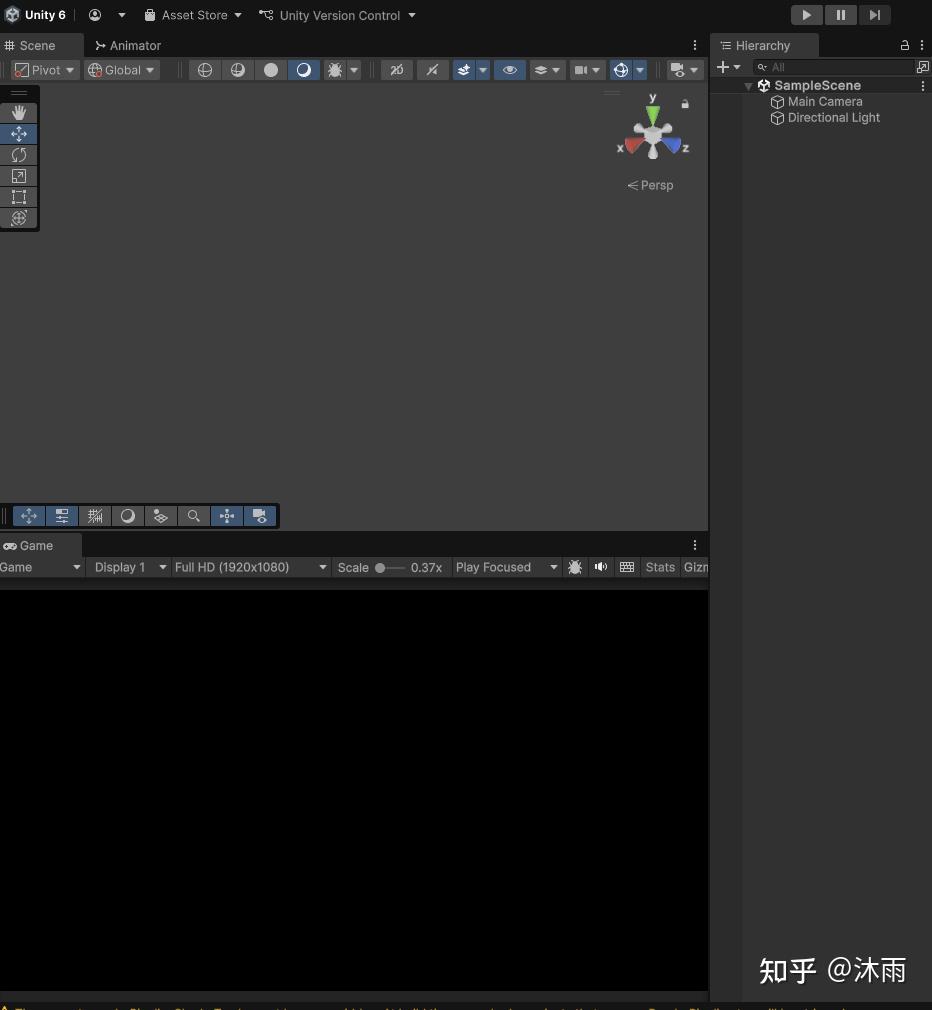
Task: Toggle mute audio in Game view
Action: 601,567
